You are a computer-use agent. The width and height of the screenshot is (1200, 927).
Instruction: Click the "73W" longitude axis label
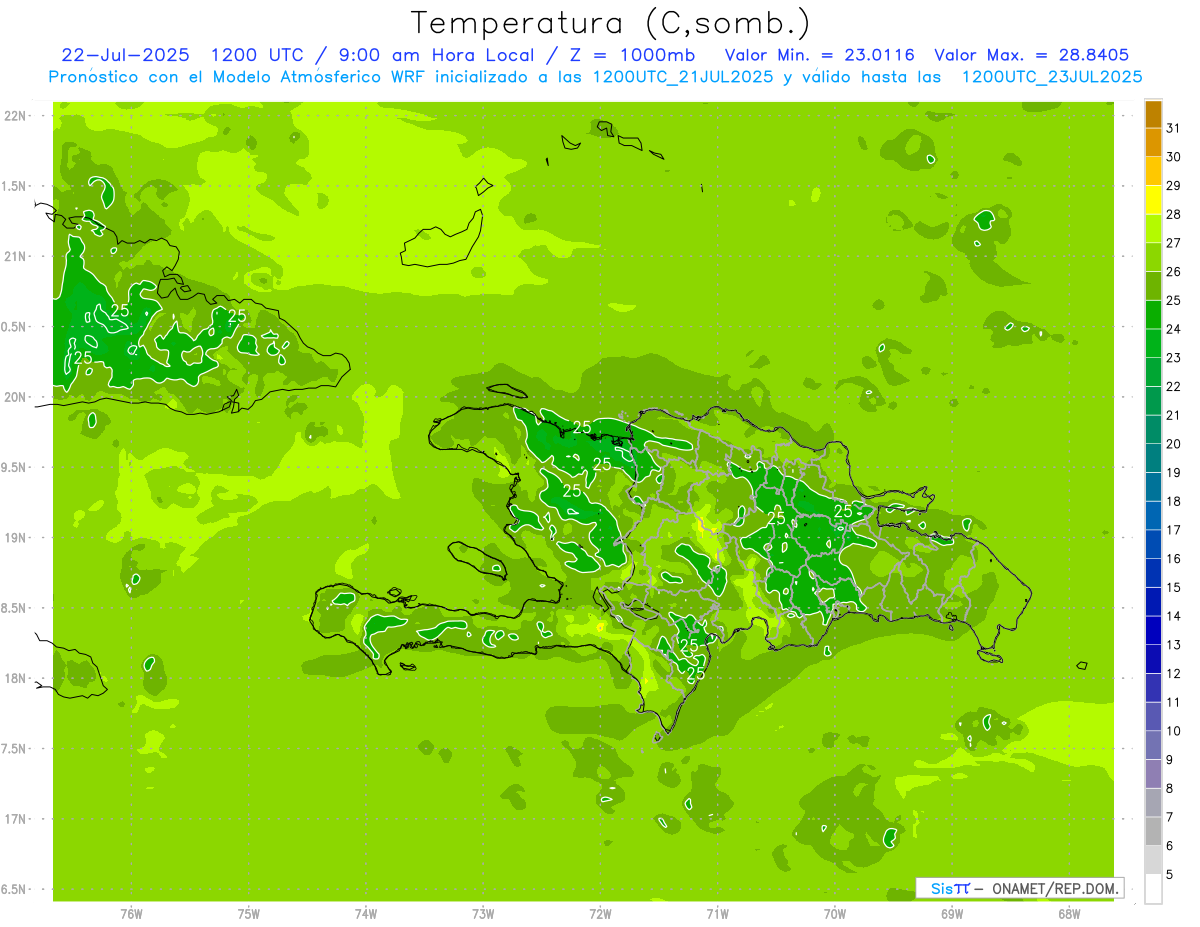click(x=483, y=913)
